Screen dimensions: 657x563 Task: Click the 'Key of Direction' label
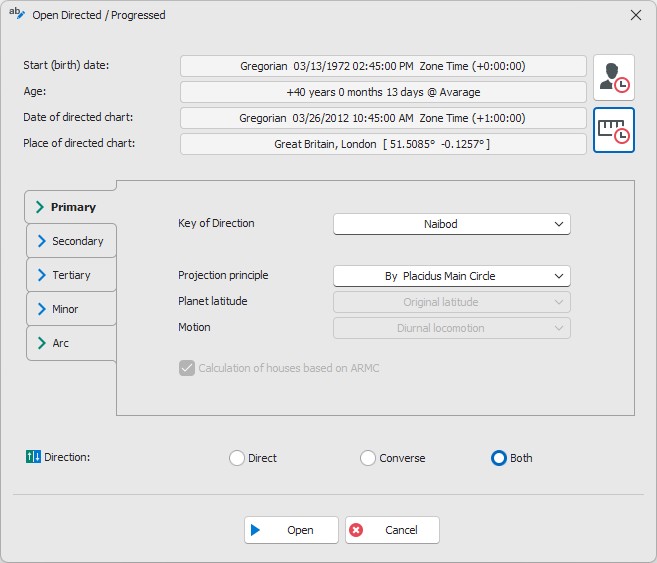point(216,223)
